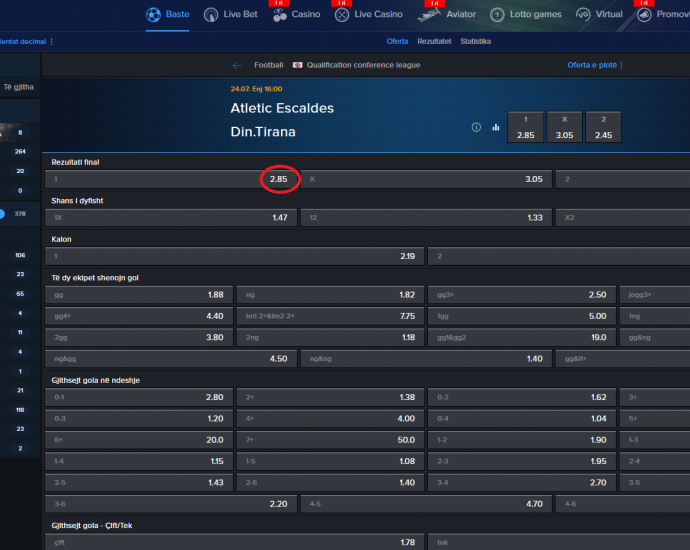Click the Live Casino icon

341,15
